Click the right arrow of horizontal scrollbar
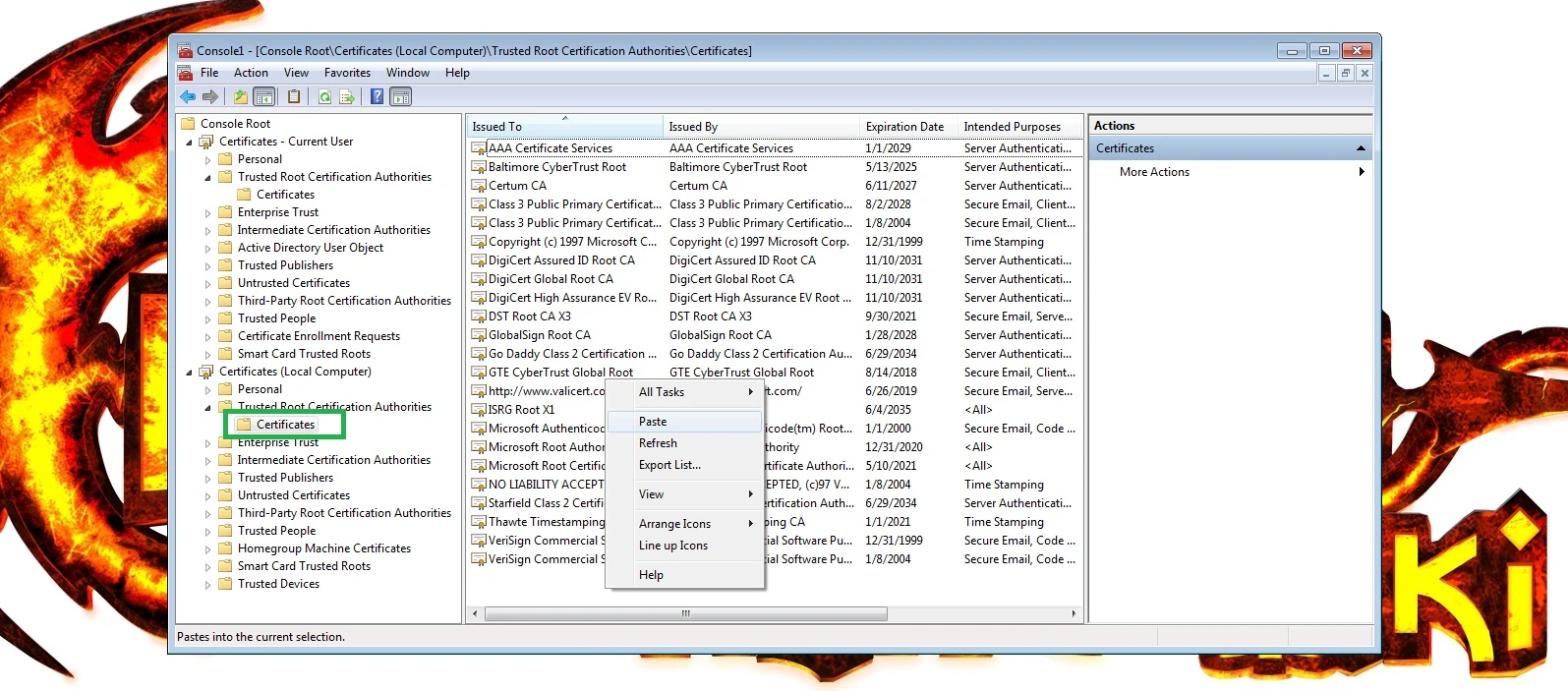This screenshot has width=1568, height=691. click(x=1074, y=614)
